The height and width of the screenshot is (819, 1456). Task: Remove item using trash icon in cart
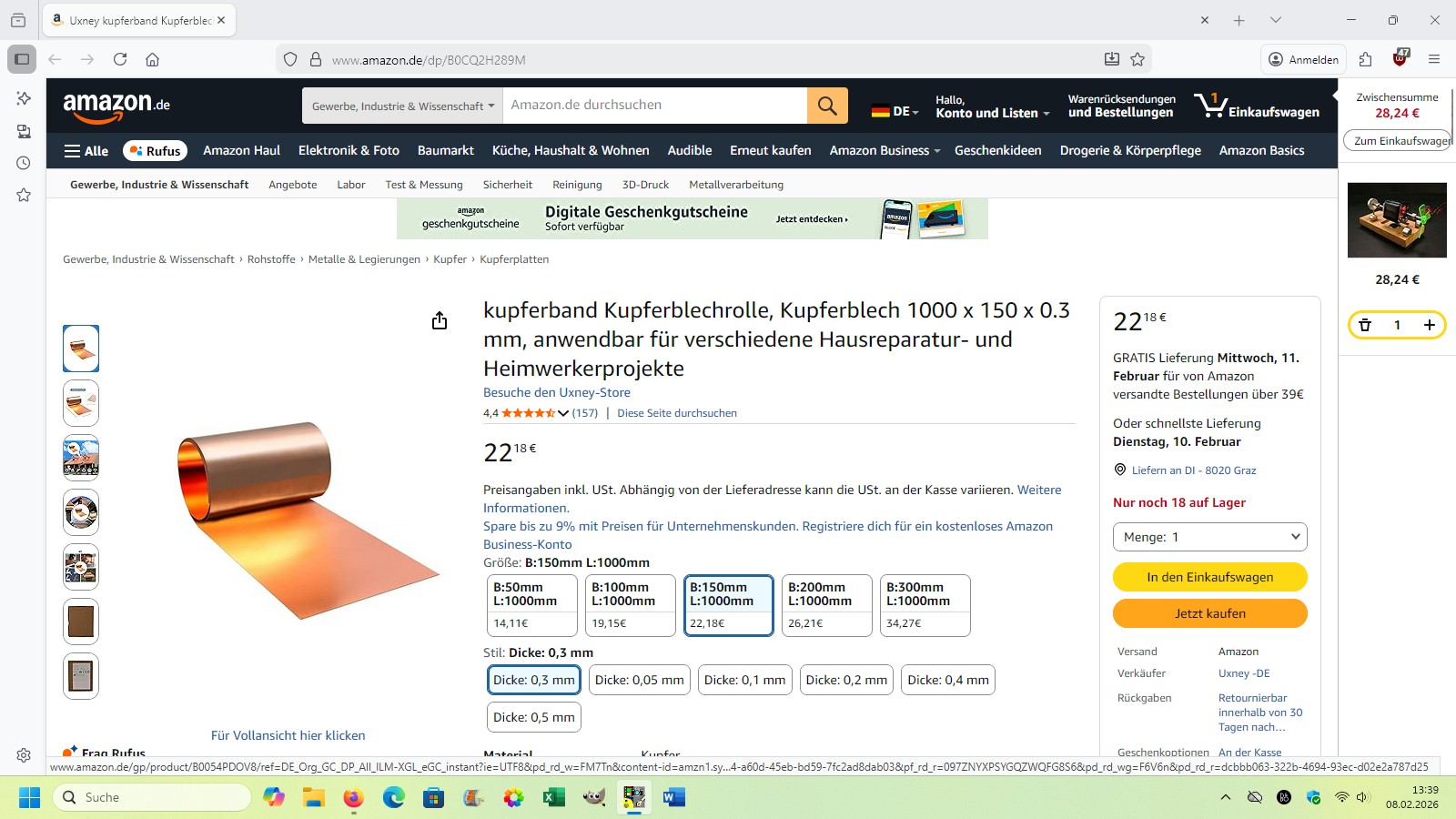coord(1365,325)
